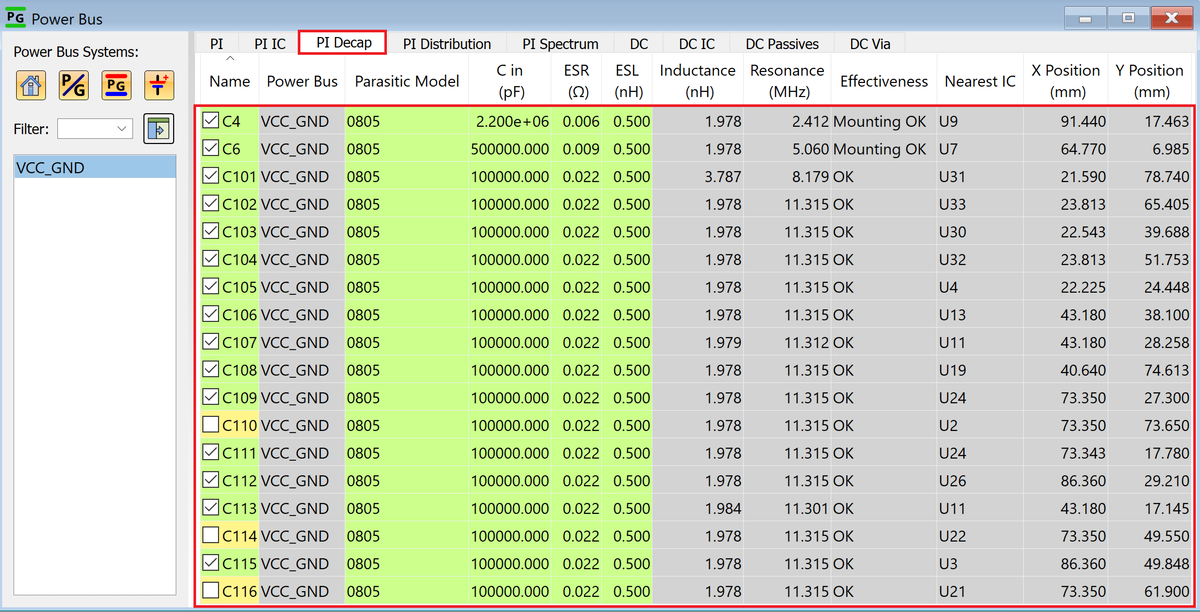The image size is (1200, 612).
Task: Select the PI Spectrum tab
Action: pyautogui.click(x=560, y=44)
